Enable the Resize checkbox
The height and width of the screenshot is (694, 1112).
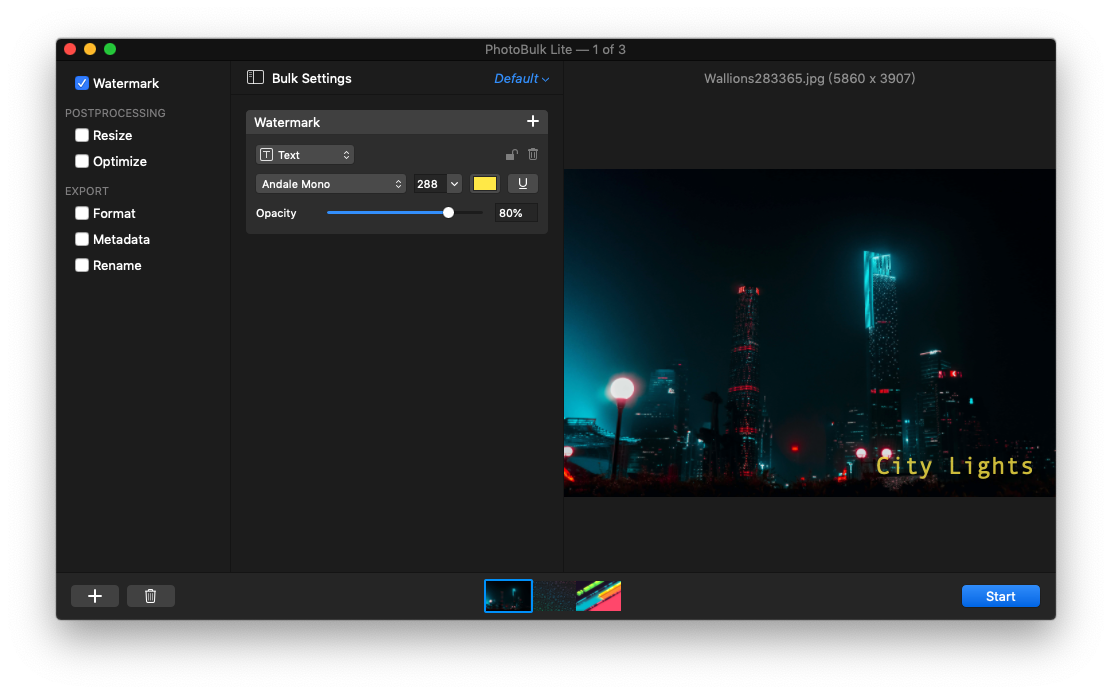[x=82, y=135]
